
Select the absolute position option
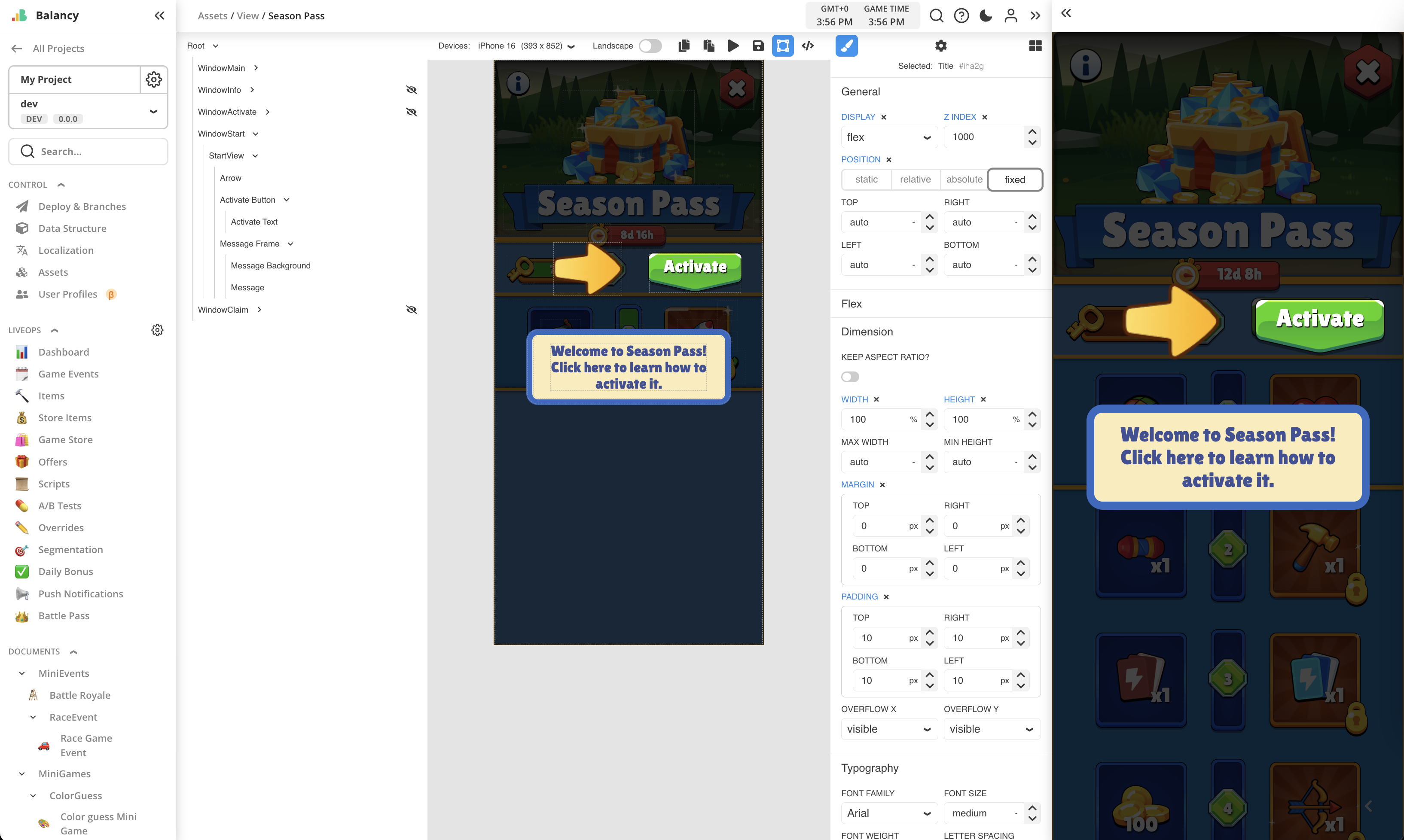[964, 180]
